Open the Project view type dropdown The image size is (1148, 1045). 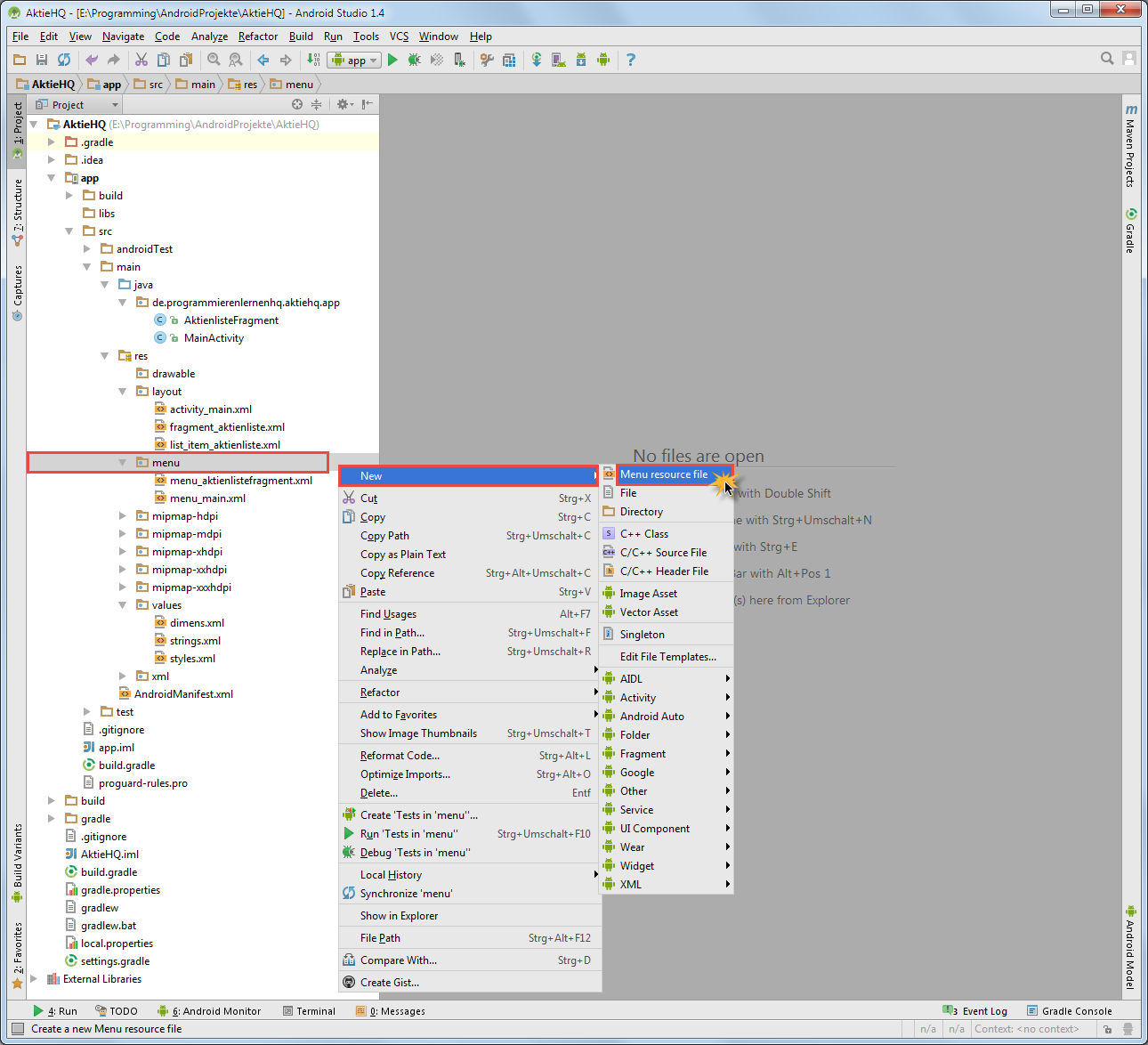coord(77,105)
